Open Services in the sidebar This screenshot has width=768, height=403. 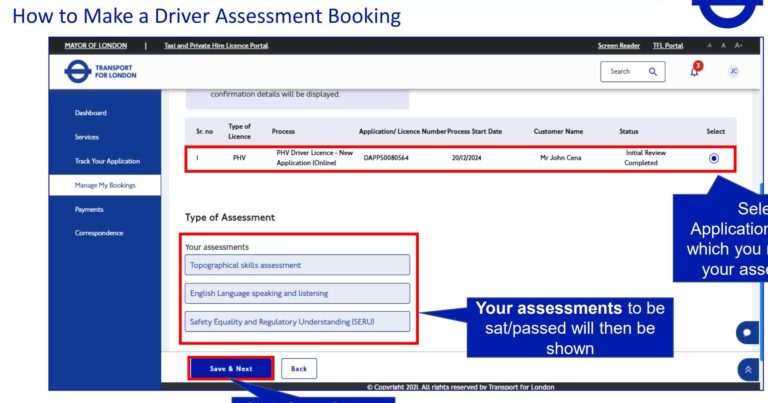[87, 137]
